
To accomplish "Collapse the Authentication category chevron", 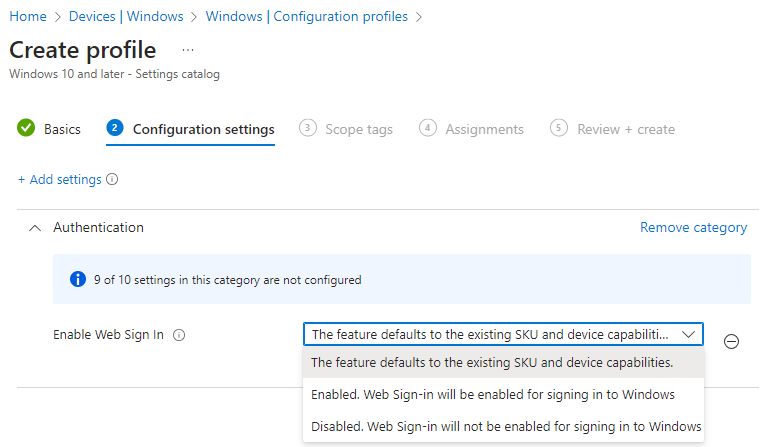I will coord(35,228).
